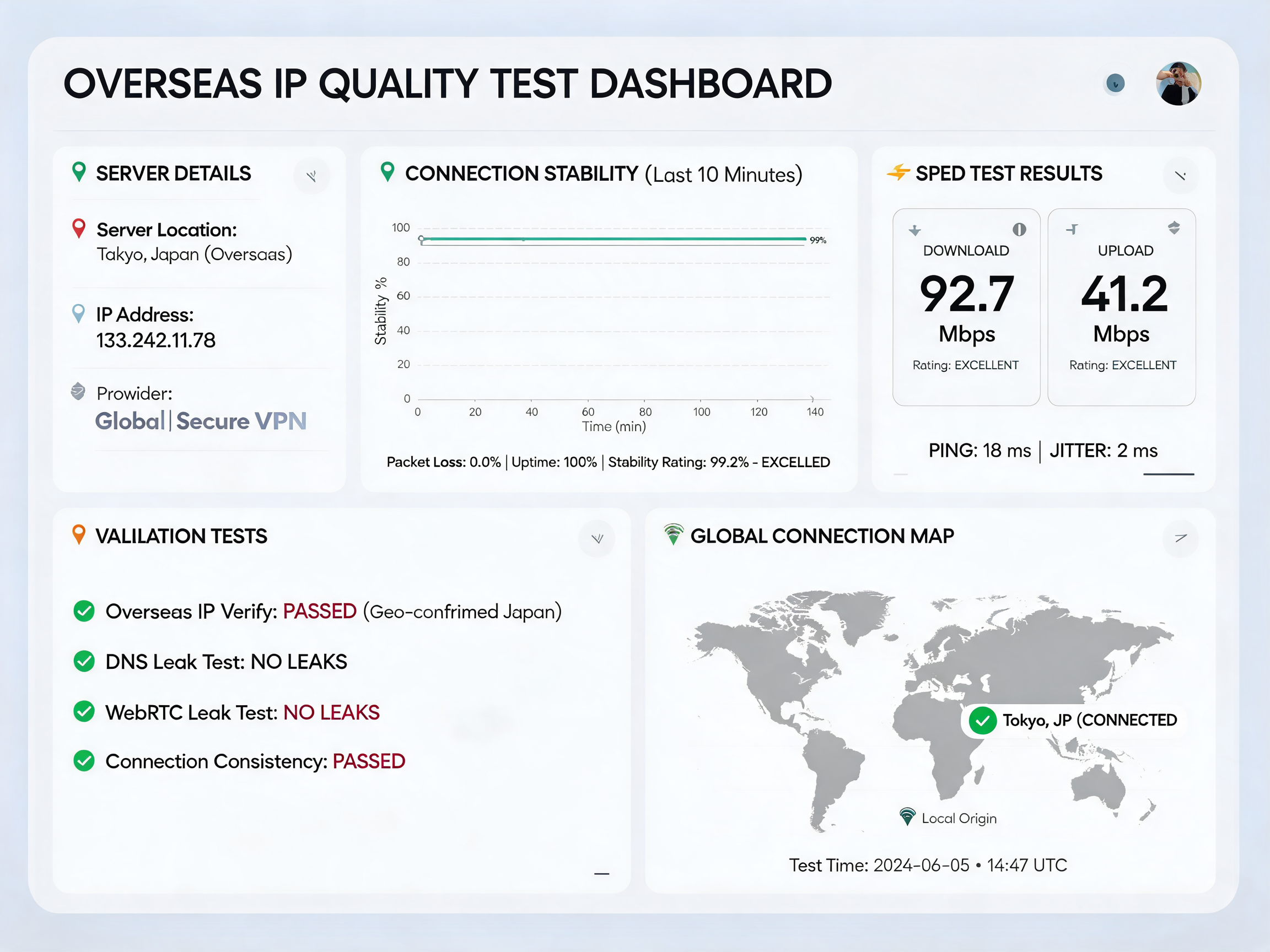
Task: Click the signal icon beside Global Connection Map
Action: click(674, 534)
